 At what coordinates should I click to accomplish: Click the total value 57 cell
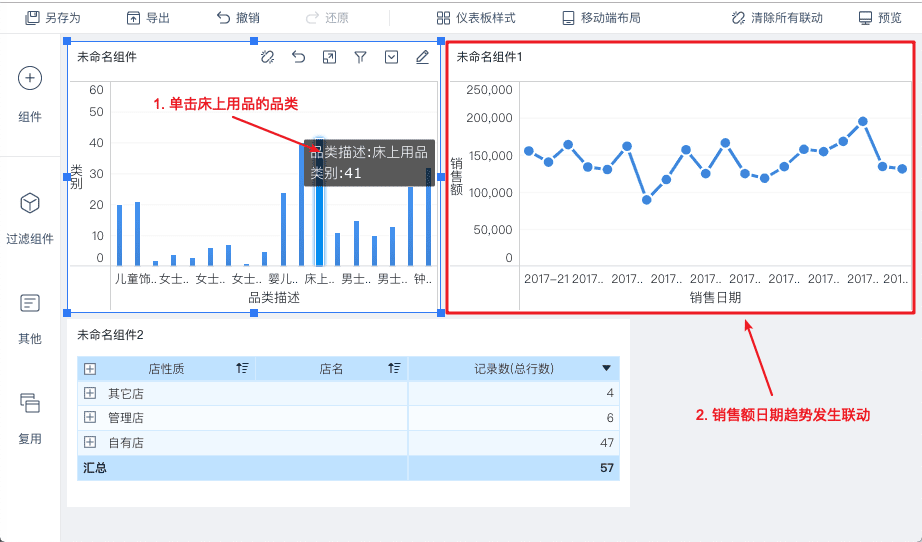tap(607, 468)
